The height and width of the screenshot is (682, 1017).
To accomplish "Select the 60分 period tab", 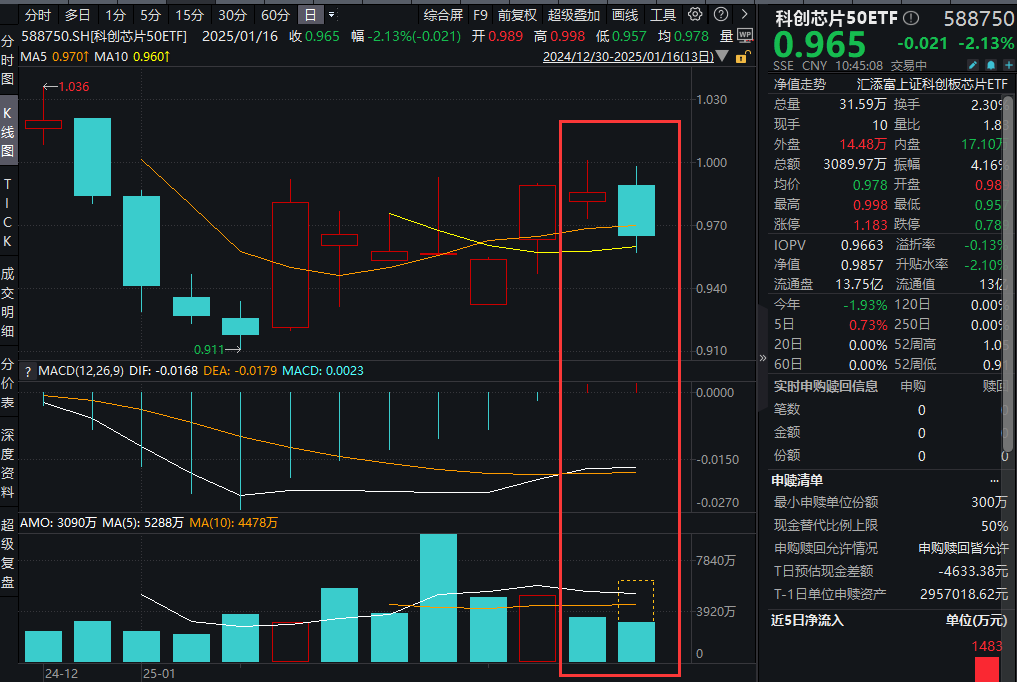I will tap(275, 15).
